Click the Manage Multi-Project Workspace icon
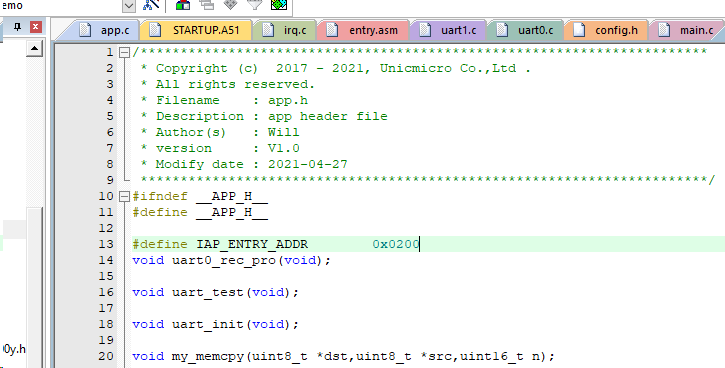Image resolution: width=725 pixels, height=368 pixels. click(207, 5)
